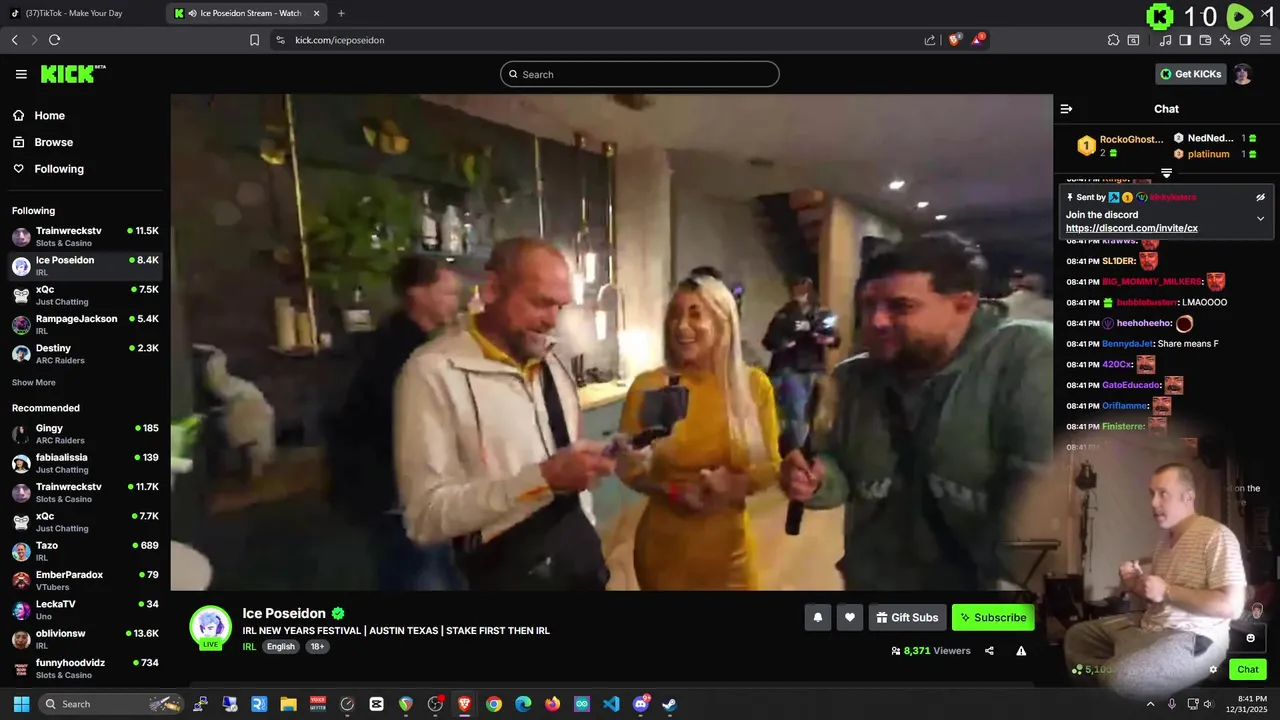The height and width of the screenshot is (720, 1280).
Task: Expand the gift leaderboard handle below the top gifters
Action: (x=1166, y=173)
